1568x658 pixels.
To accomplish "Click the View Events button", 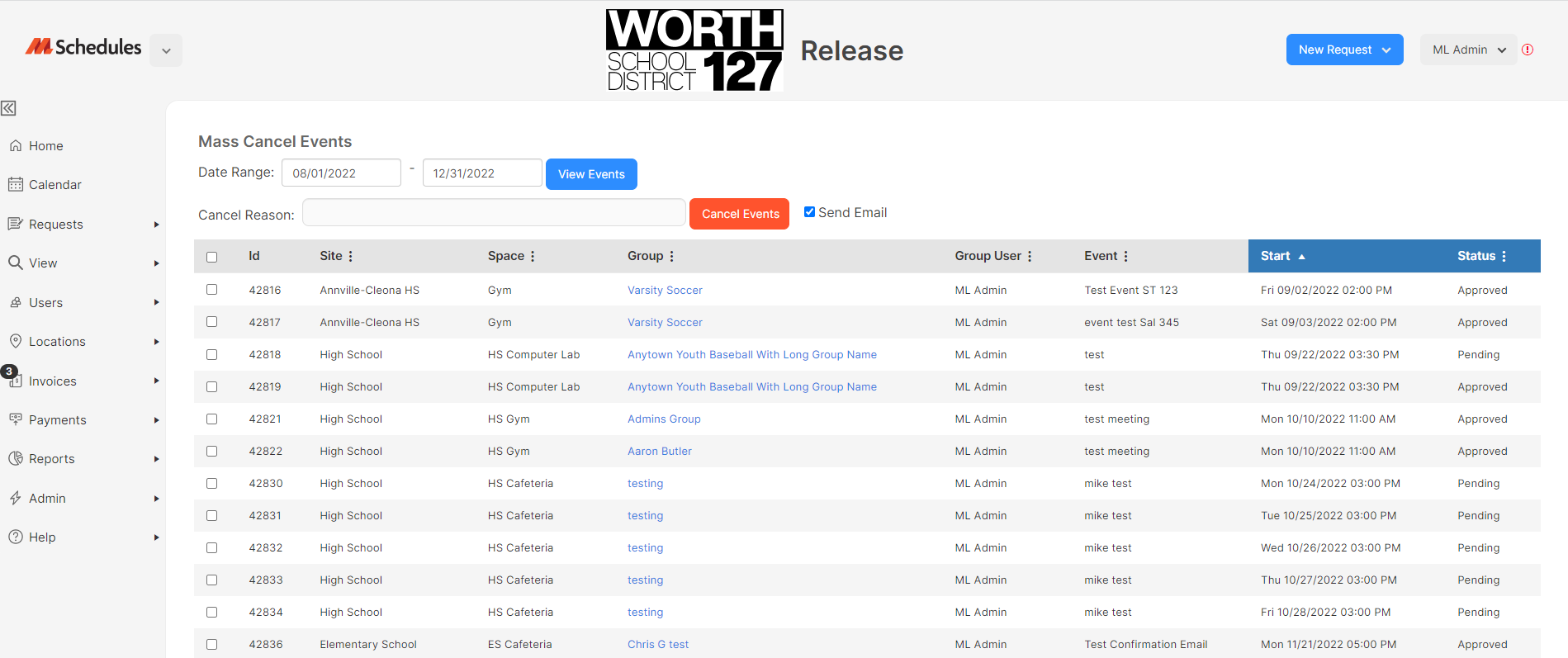I will [x=591, y=174].
